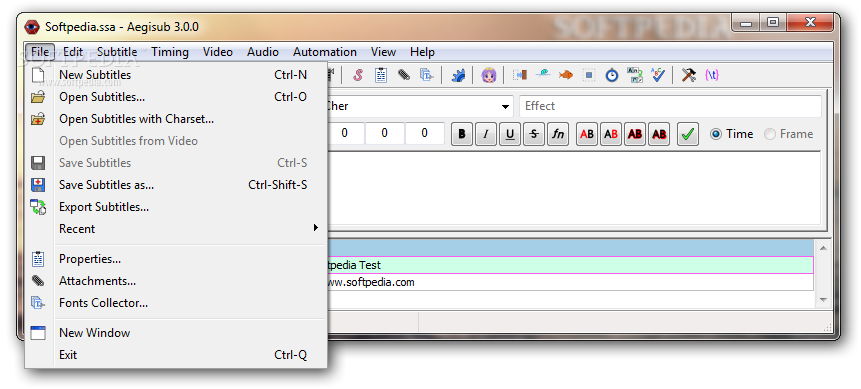
Task: Close the File menu via its menu bar item
Action: coord(40,52)
